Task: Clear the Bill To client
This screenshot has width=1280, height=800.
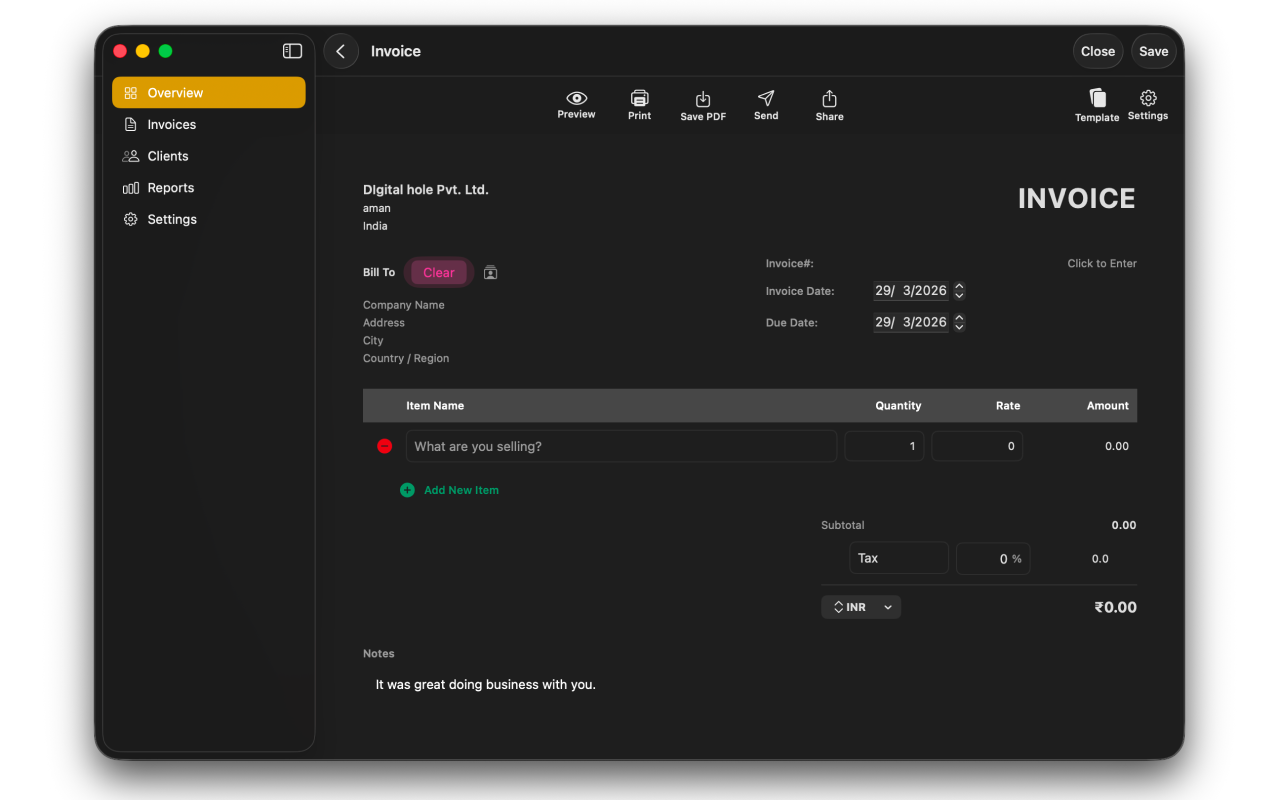Action: click(x=439, y=272)
